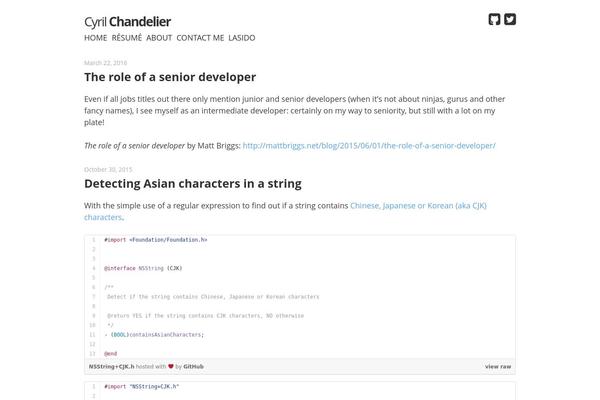Screen dimensions: 600x400
Task: Click the October 30, 2015 post date
Action: (108, 169)
